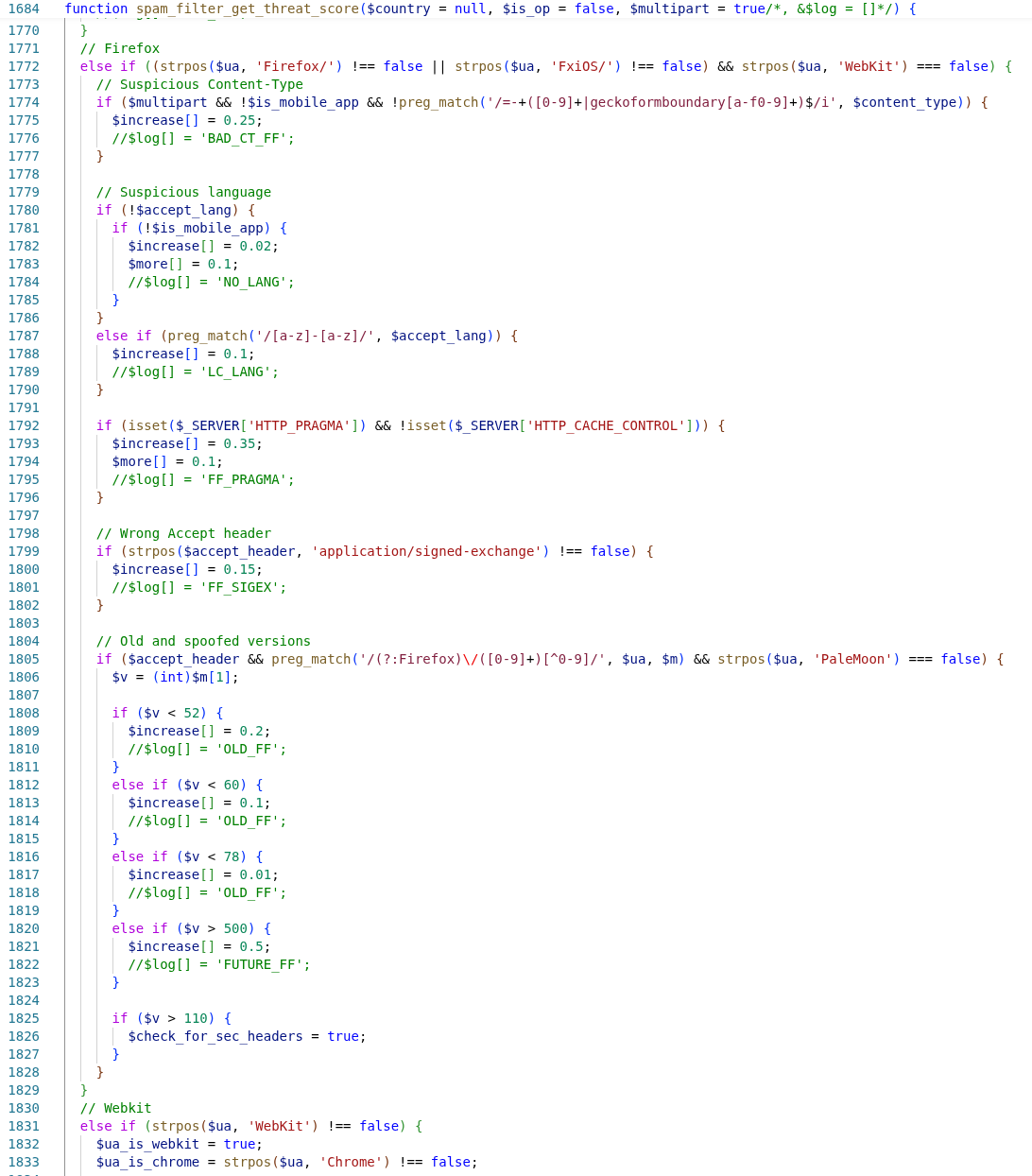Click '$v = (int)$m[1];' statement
Screen dimensions: 1032x1176
pos(176,677)
